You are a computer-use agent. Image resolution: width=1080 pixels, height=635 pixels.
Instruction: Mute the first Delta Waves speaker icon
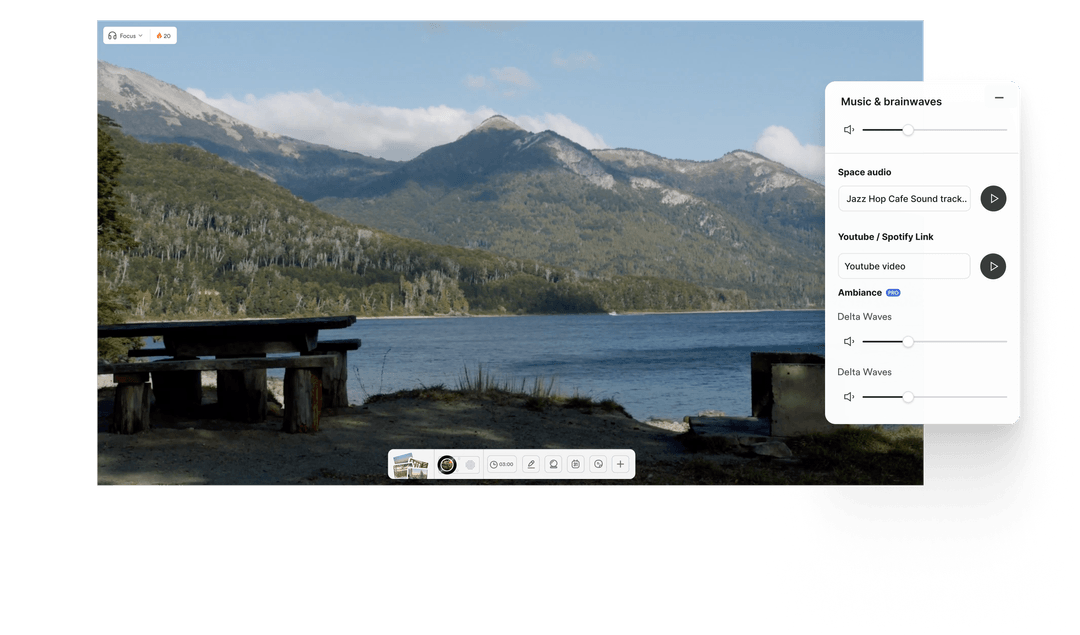(849, 341)
